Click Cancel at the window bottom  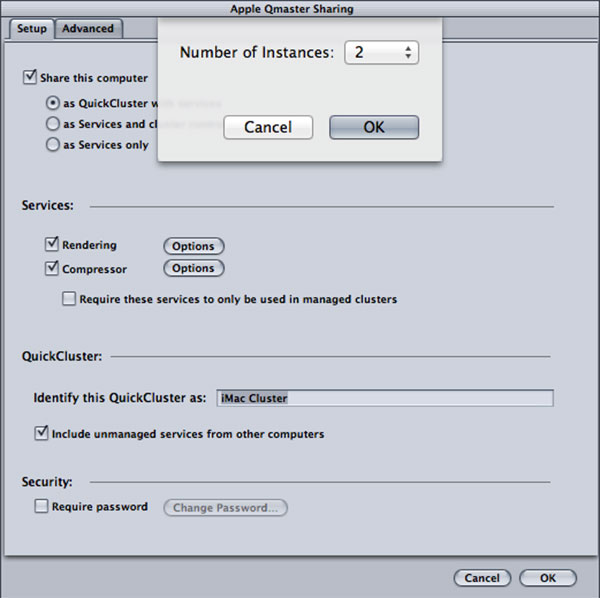(482, 578)
